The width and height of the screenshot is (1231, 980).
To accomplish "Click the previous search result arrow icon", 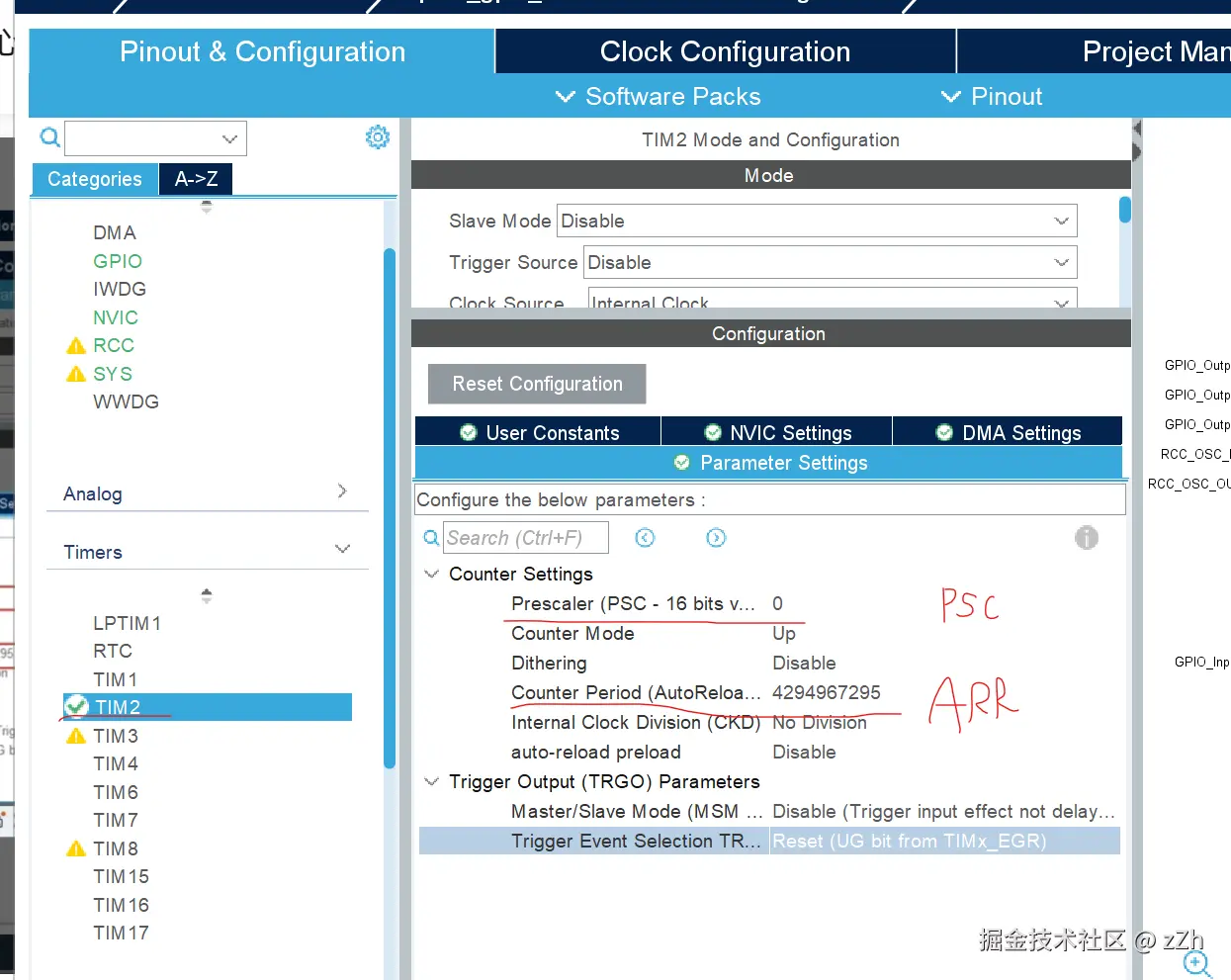I will click(645, 538).
